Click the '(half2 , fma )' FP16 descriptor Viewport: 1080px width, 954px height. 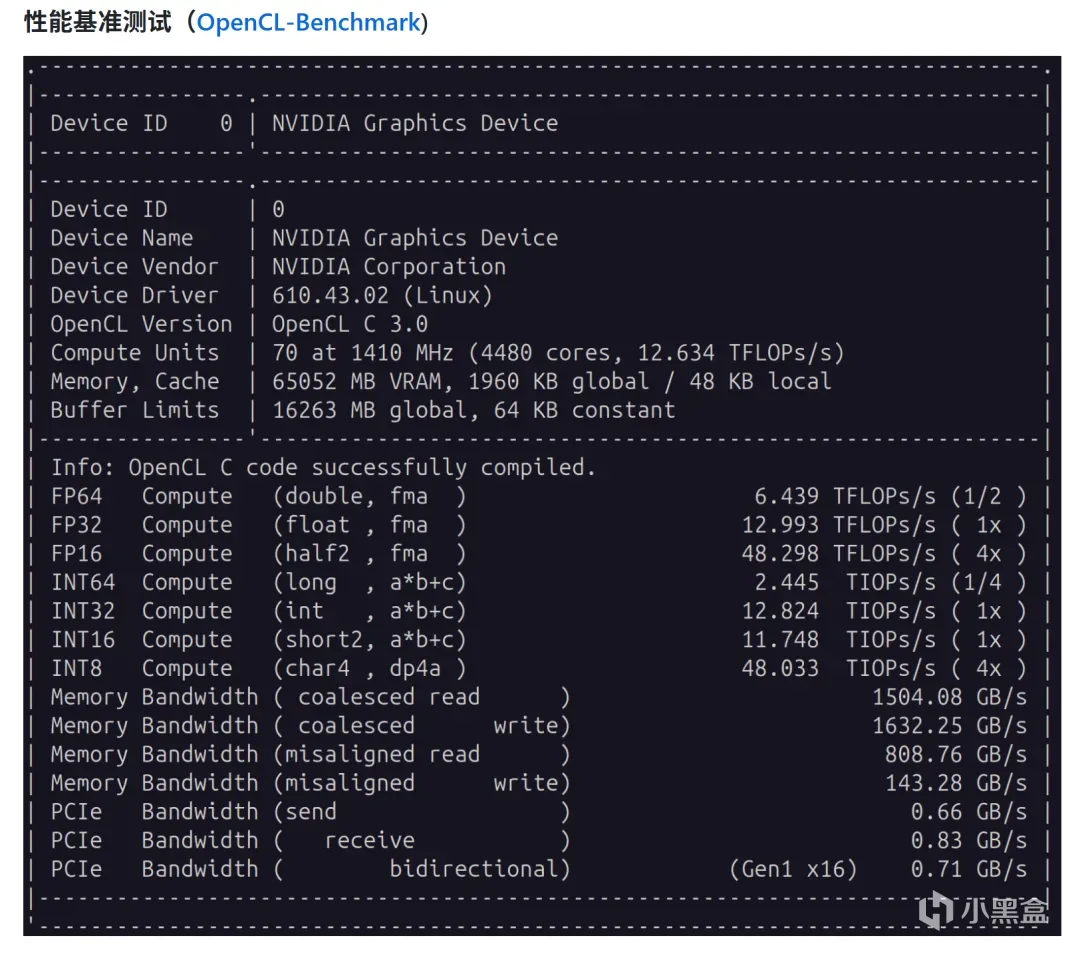click(369, 554)
